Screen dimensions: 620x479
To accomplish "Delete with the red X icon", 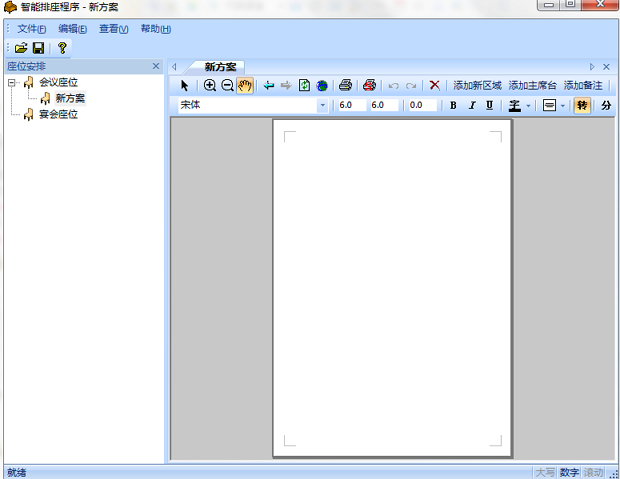I will (435, 85).
